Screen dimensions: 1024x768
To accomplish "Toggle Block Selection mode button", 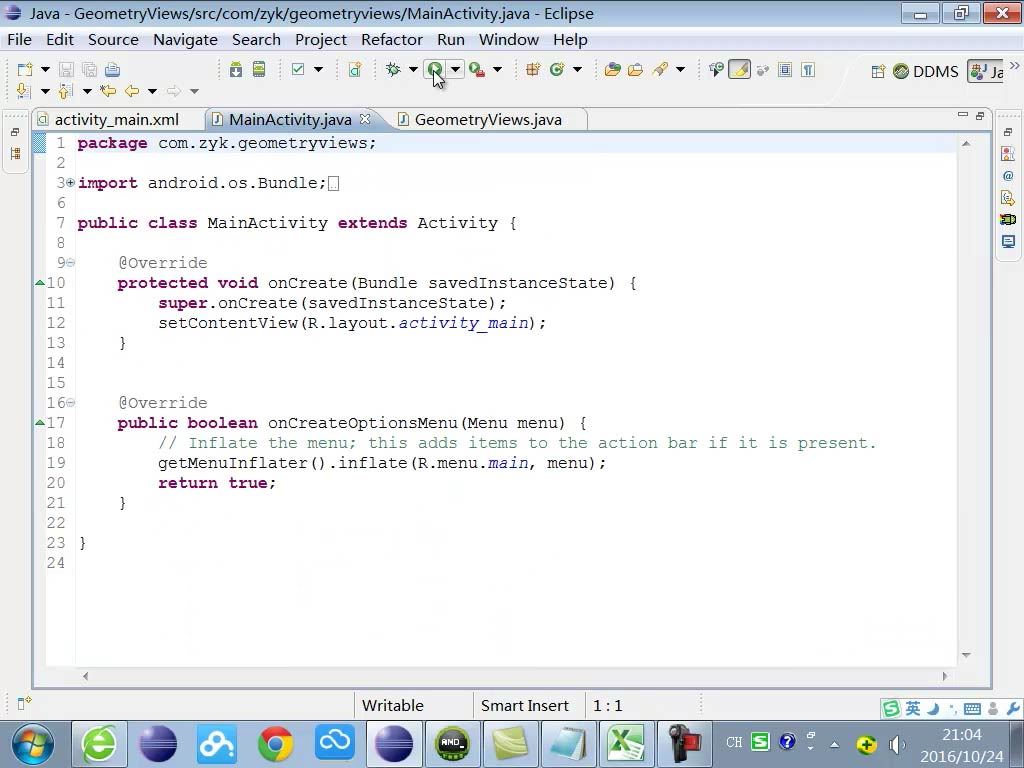I will point(785,70).
